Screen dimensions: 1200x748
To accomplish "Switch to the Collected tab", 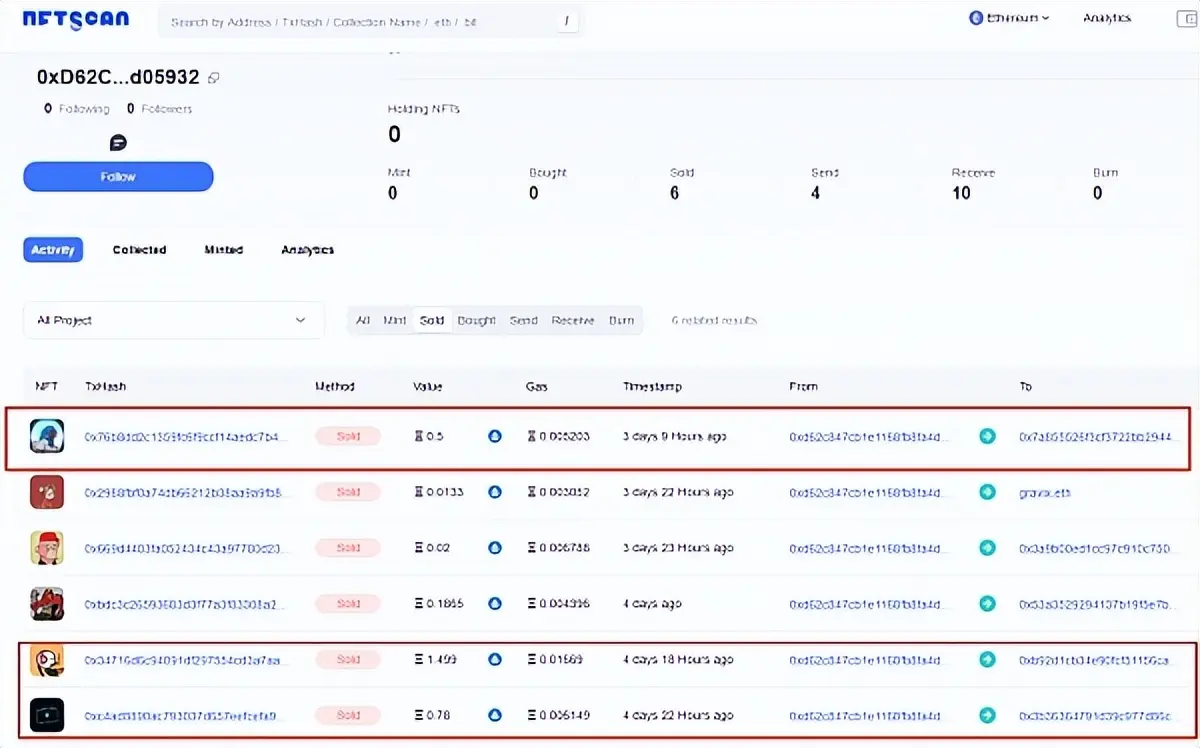I will tap(139, 250).
